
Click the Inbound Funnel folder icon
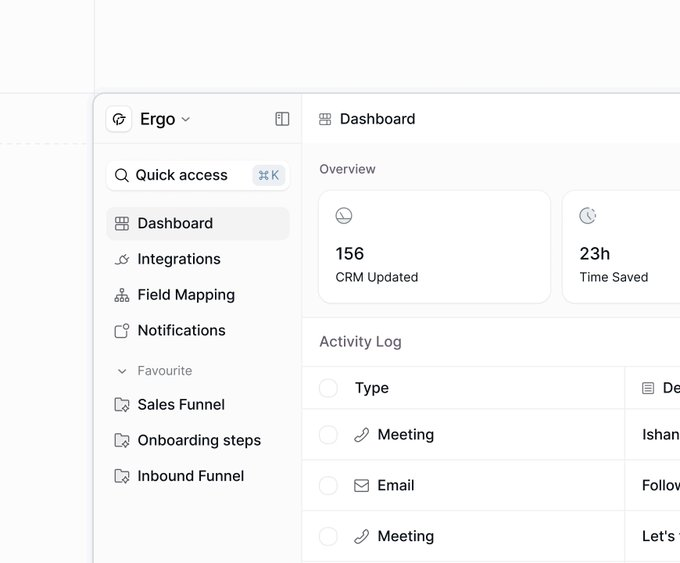(122, 476)
